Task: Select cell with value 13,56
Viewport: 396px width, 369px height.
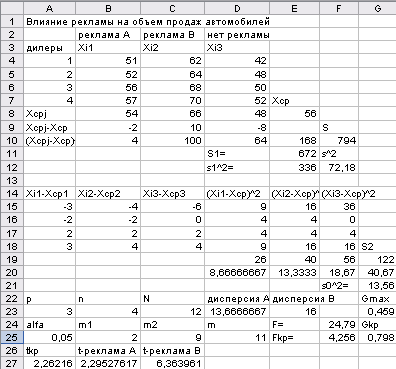Action: point(377,285)
